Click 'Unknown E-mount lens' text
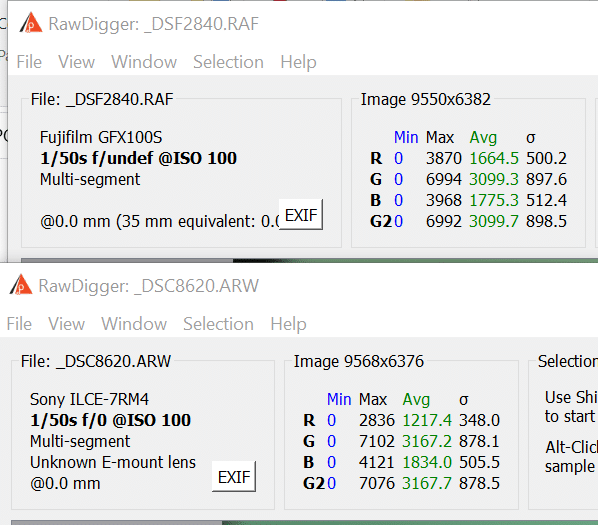598x525 pixels. 113,462
